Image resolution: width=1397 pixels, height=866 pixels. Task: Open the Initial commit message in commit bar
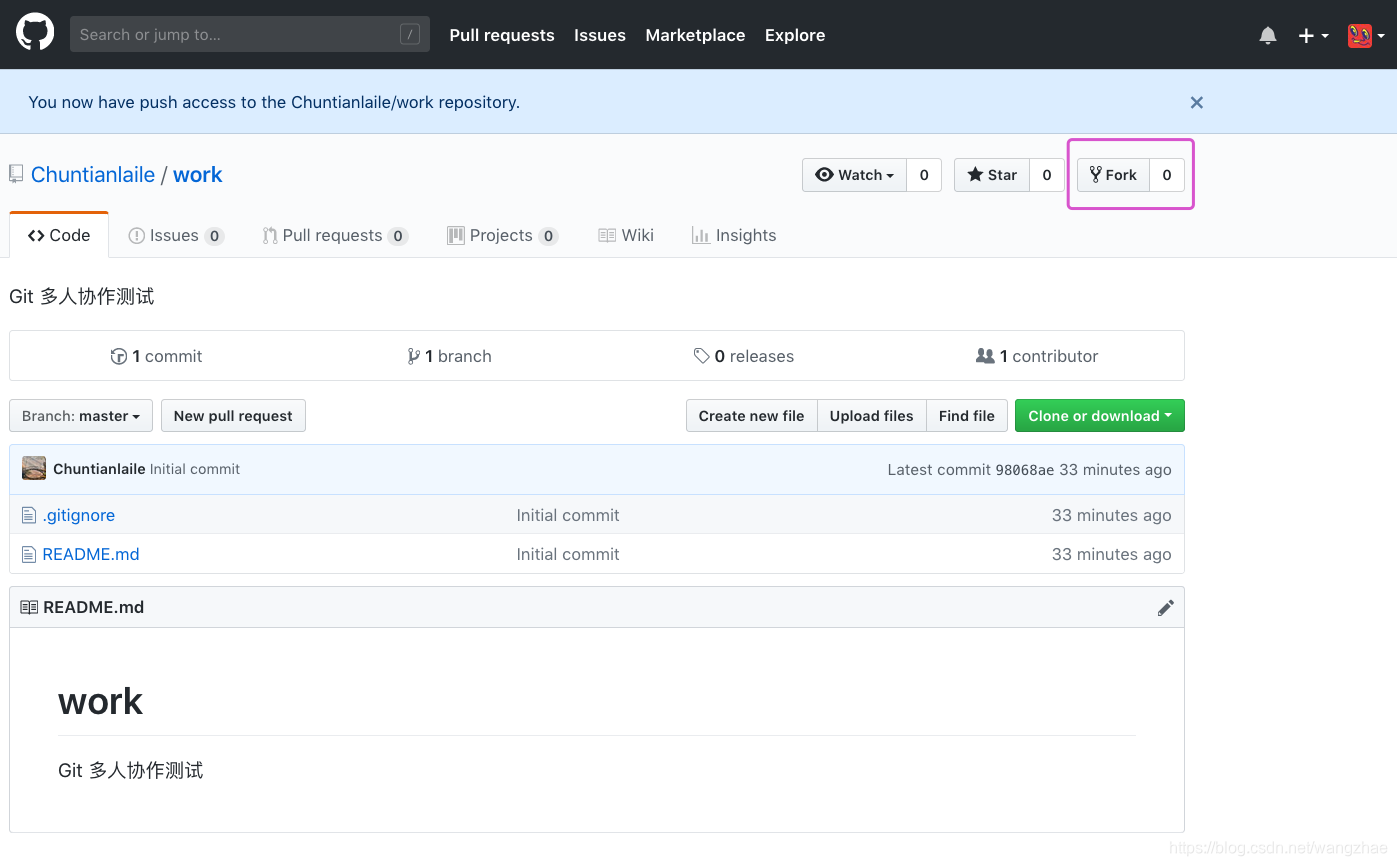tap(195, 469)
